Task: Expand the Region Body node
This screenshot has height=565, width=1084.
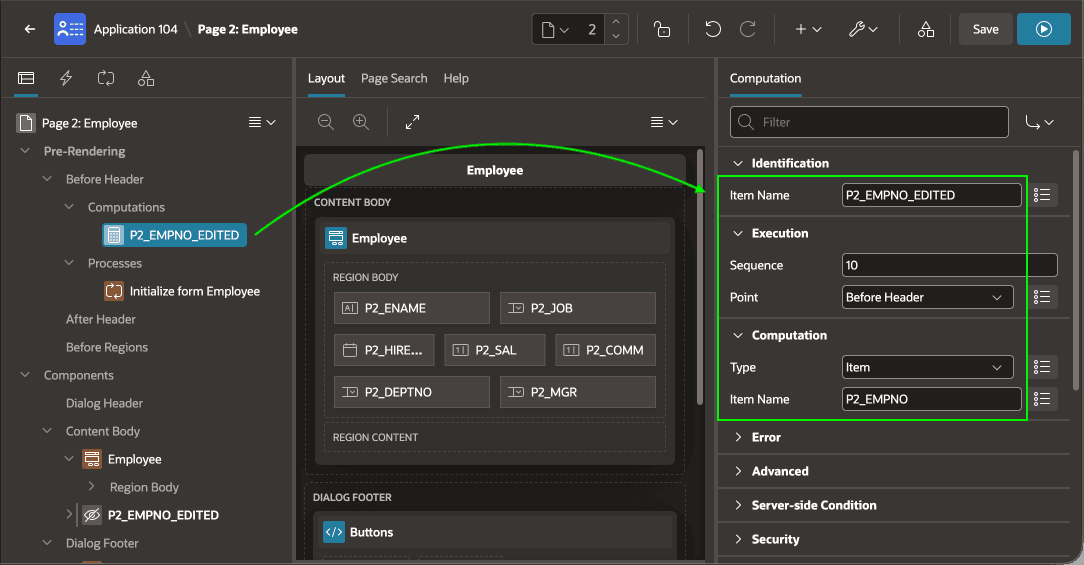Action: click(x=91, y=487)
